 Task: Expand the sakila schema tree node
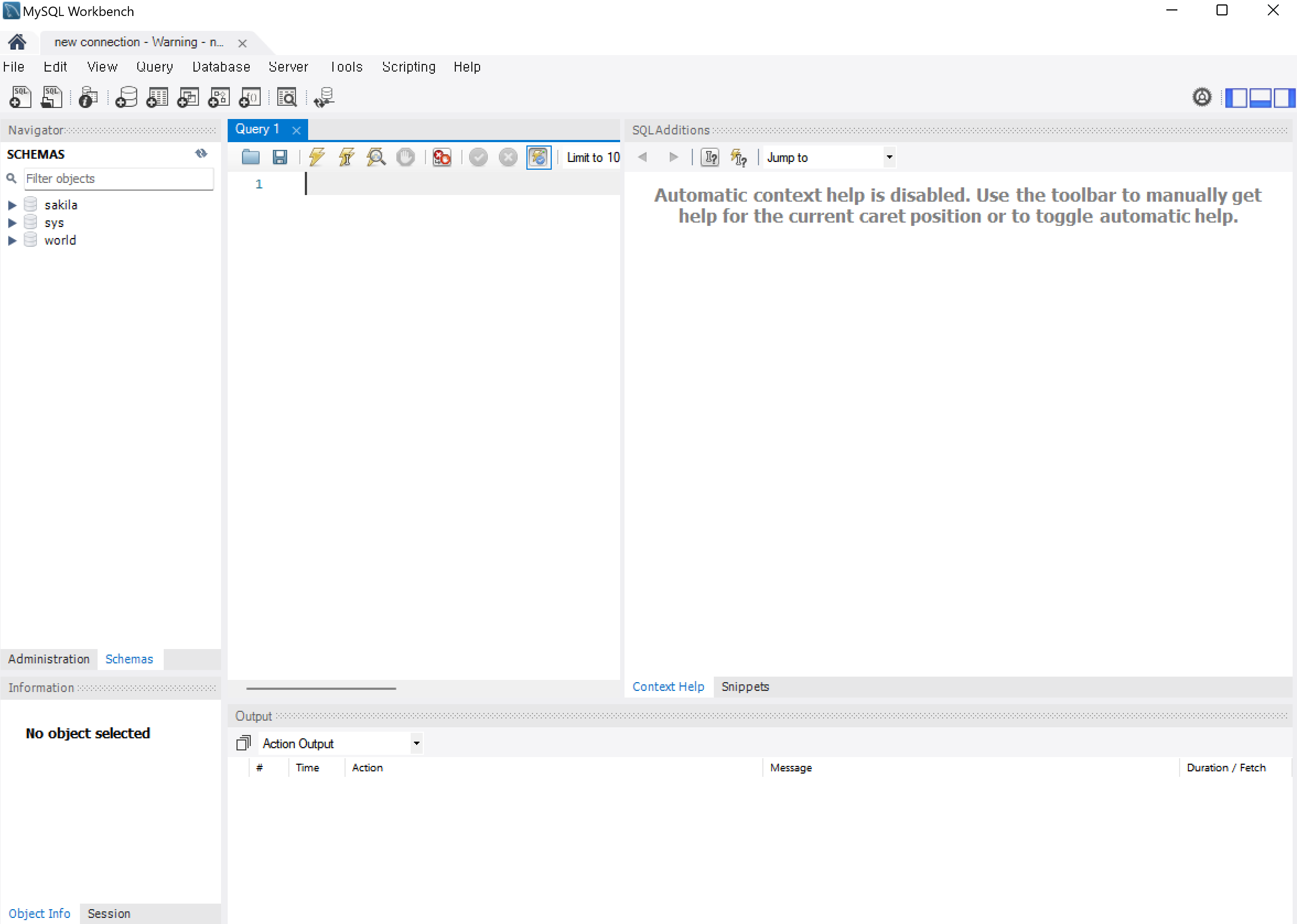point(12,205)
